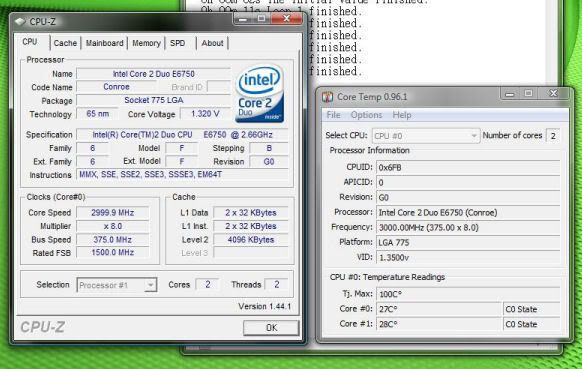The width and height of the screenshot is (582, 369).
Task: Click the OK button in CPU-Z
Action: click(x=271, y=328)
